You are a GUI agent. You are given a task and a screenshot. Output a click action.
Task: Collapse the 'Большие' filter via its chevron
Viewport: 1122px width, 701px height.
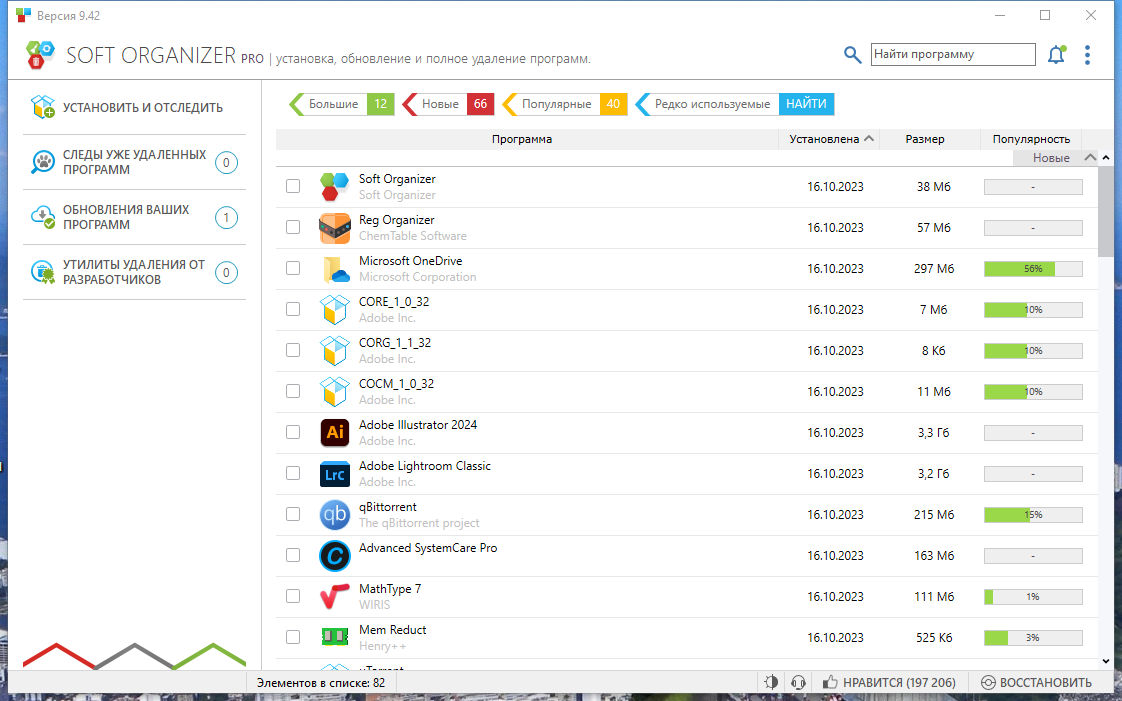click(295, 104)
